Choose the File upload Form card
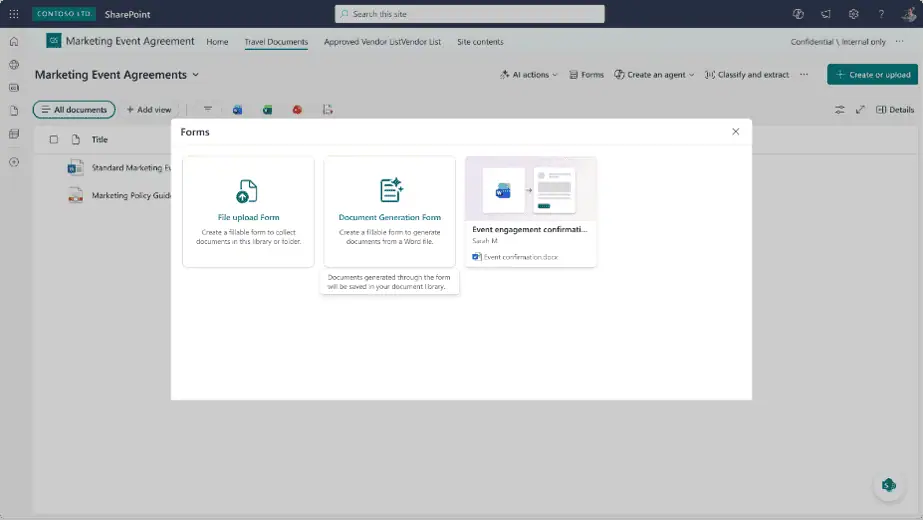 (248, 211)
